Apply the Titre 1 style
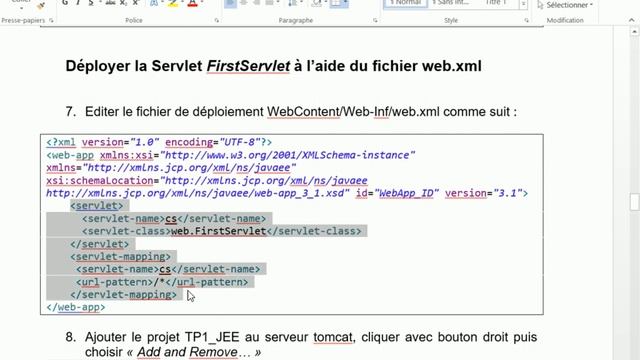This screenshot has width=640, height=360. [x=496, y=3]
